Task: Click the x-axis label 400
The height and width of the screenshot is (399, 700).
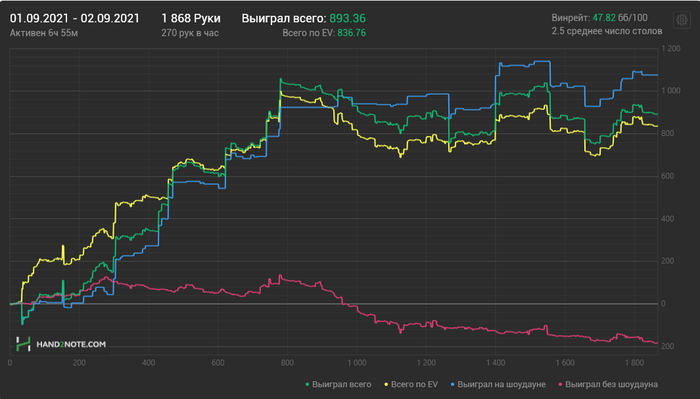Action: [x=149, y=363]
